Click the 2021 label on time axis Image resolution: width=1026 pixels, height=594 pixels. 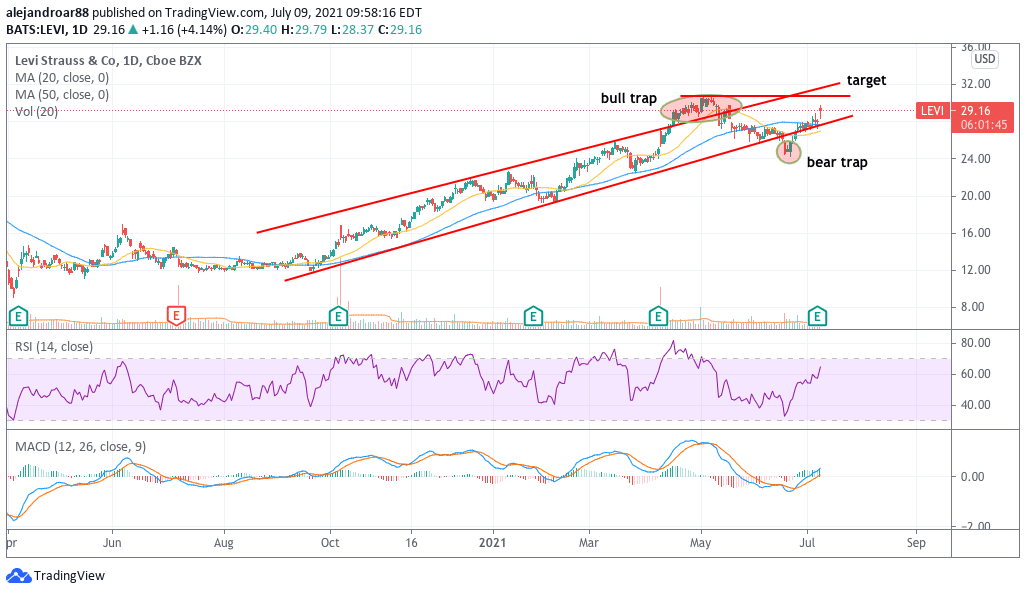pos(492,543)
